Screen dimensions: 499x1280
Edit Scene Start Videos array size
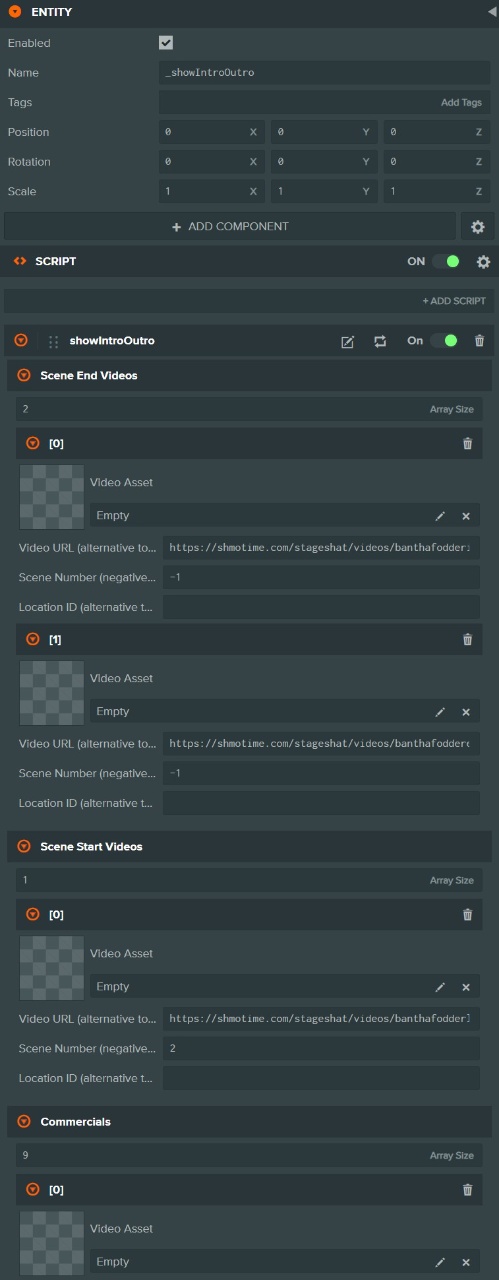tap(249, 880)
